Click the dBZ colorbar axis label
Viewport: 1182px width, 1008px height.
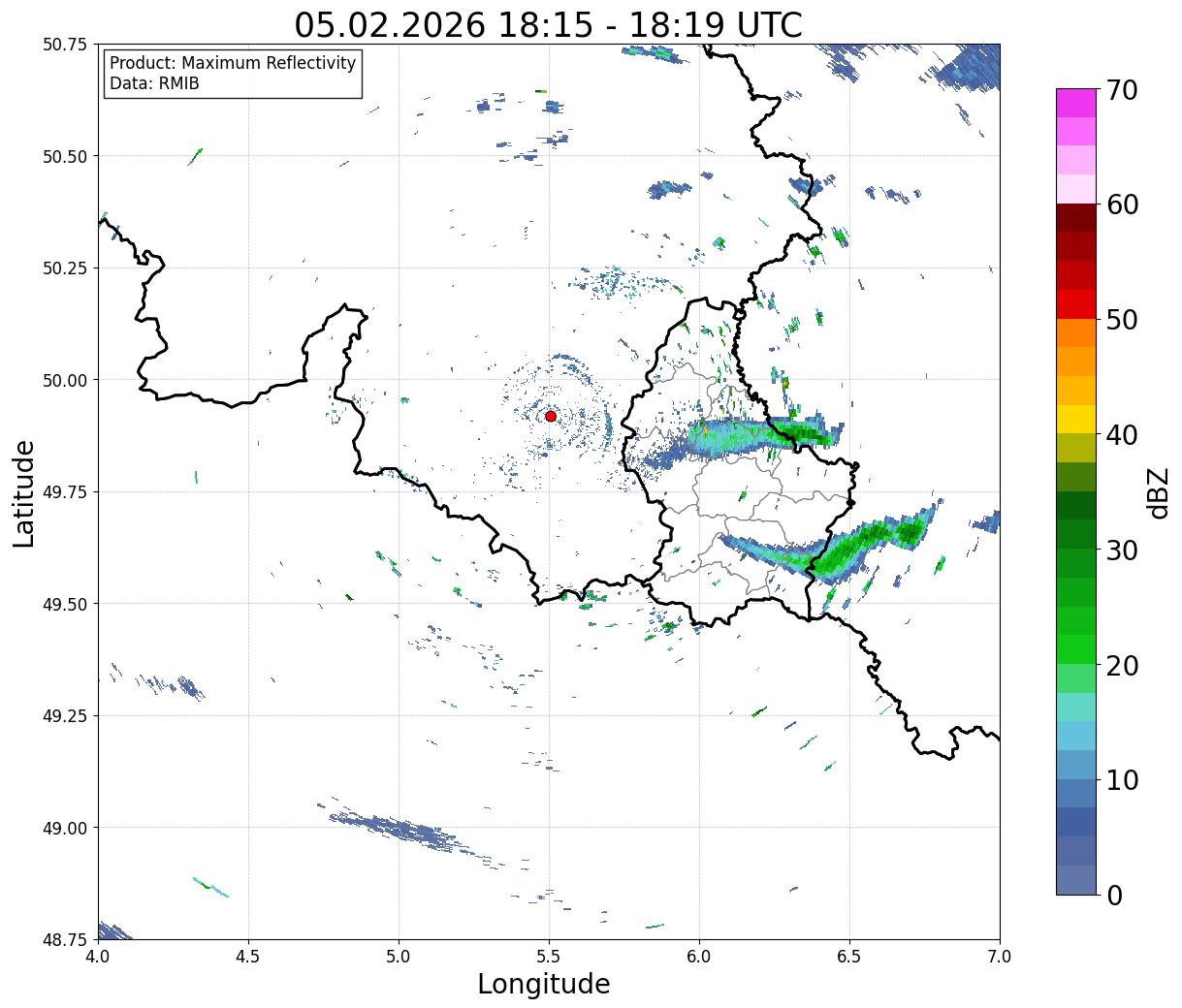coord(1159,492)
